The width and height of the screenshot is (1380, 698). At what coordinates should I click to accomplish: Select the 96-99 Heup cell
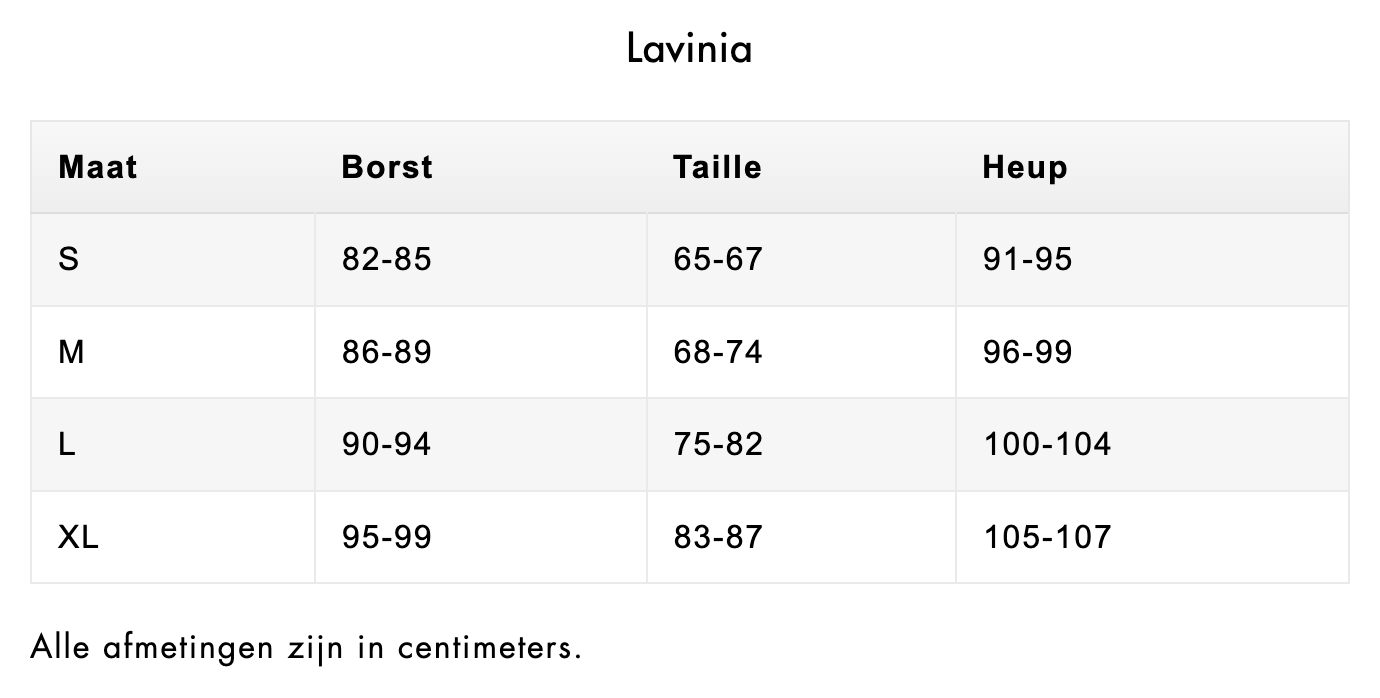[x=1027, y=352]
